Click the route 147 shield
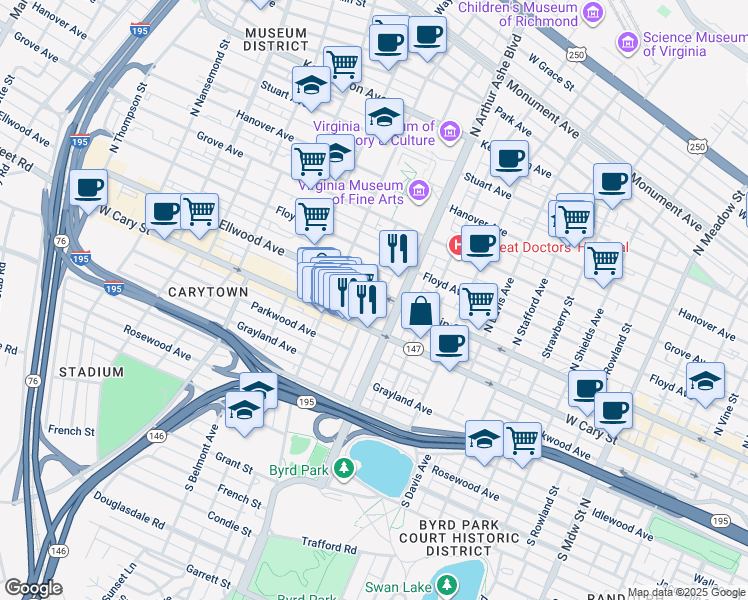 pyautogui.click(x=413, y=349)
